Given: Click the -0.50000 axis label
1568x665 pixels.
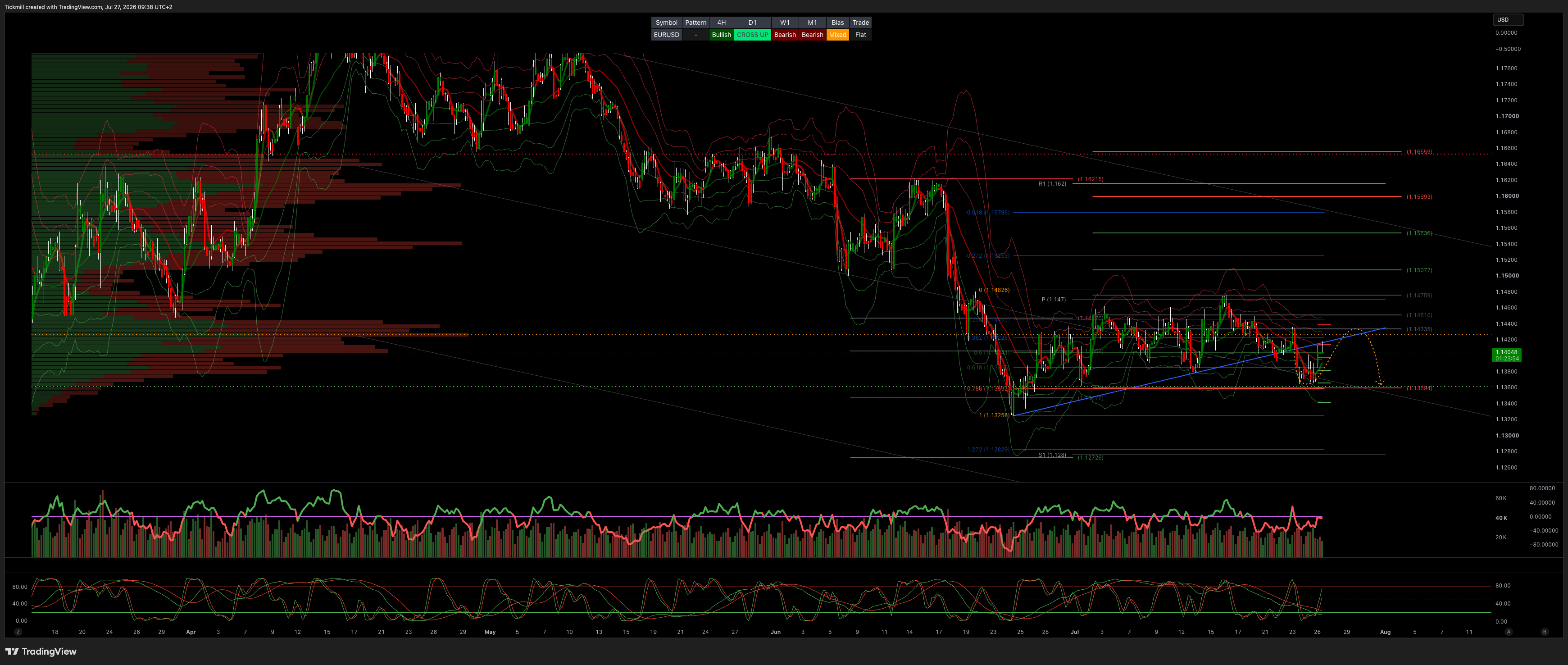Looking at the screenshot, I should pos(1508,49).
